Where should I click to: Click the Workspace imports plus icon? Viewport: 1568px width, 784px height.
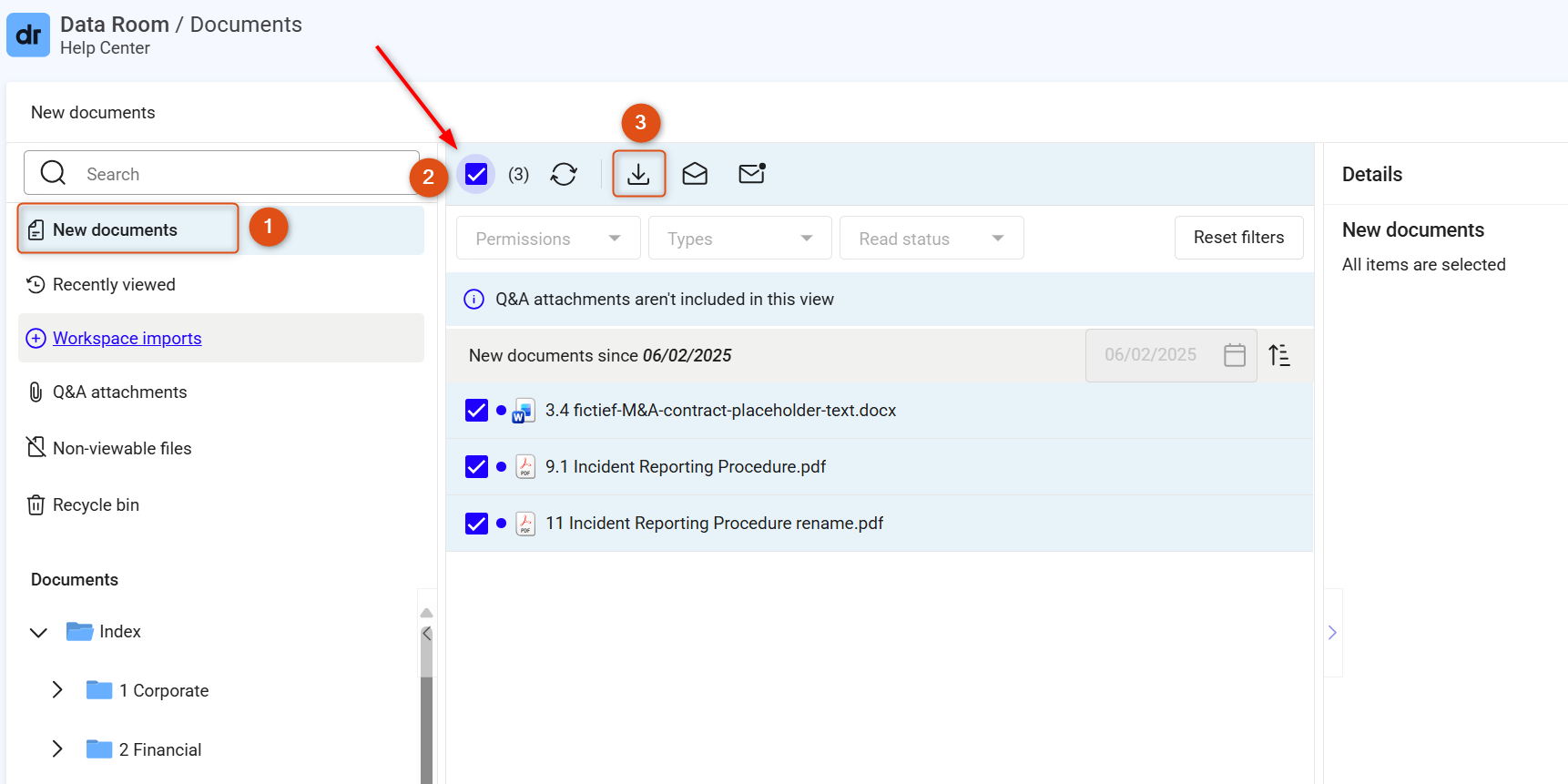pyautogui.click(x=36, y=338)
